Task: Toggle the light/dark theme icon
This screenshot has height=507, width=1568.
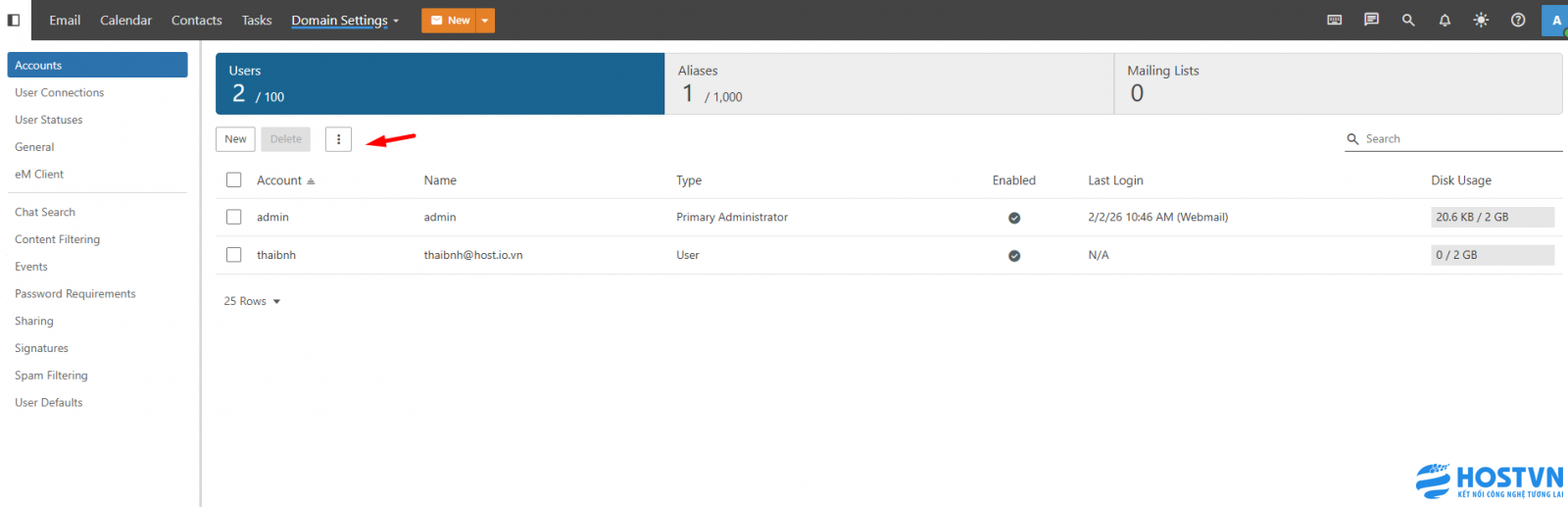Action: click(1481, 20)
